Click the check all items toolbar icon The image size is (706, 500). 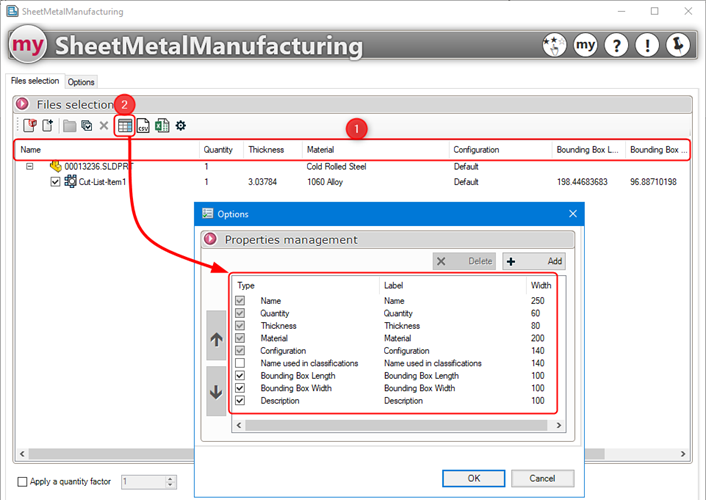(x=86, y=126)
